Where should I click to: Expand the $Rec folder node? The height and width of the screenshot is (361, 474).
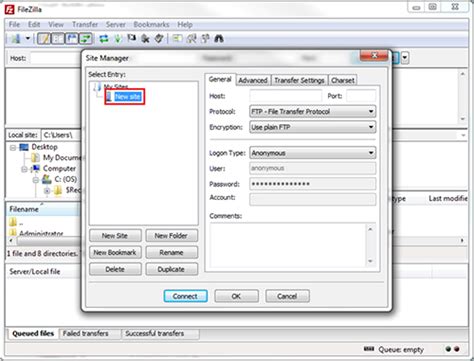[47, 191]
